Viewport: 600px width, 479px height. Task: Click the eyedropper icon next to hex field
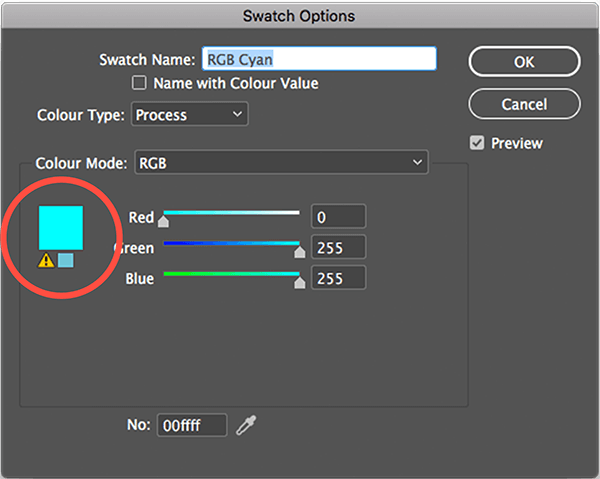pyautogui.click(x=246, y=425)
